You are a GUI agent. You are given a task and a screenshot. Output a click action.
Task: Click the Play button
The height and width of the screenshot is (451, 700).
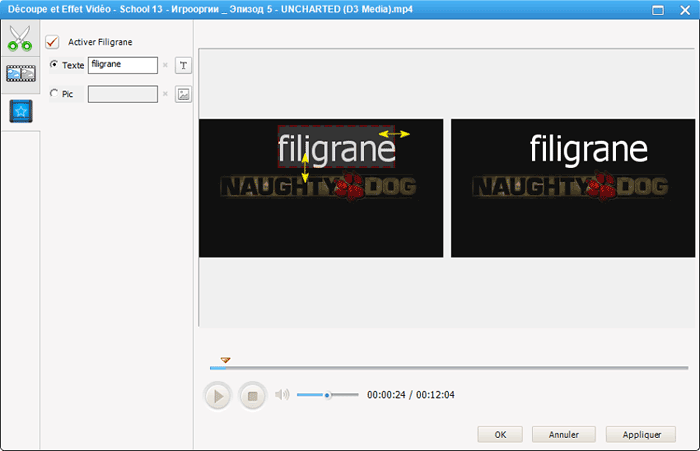pos(218,396)
